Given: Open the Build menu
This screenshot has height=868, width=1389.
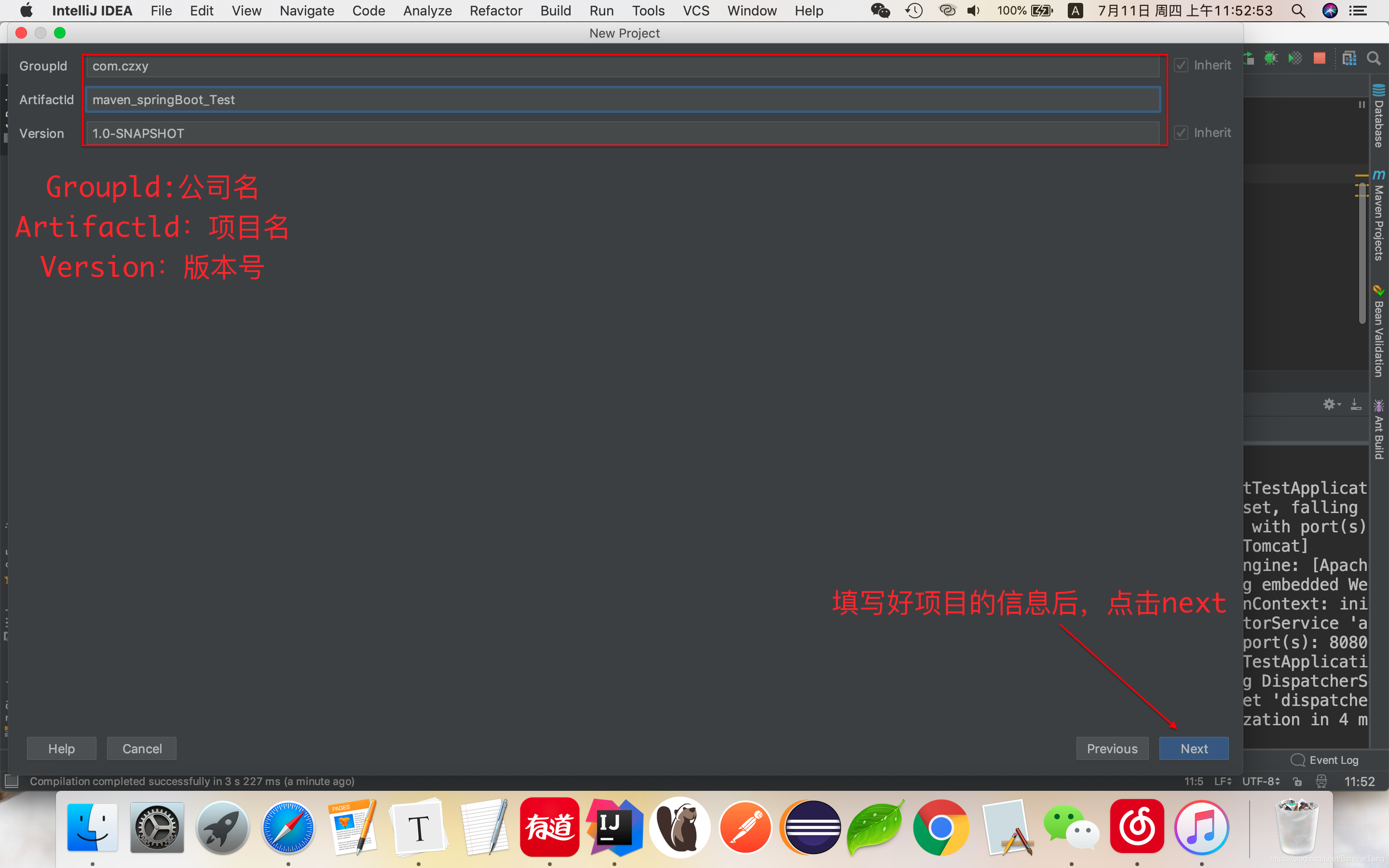Looking at the screenshot, I should click(x=555, y=11).
